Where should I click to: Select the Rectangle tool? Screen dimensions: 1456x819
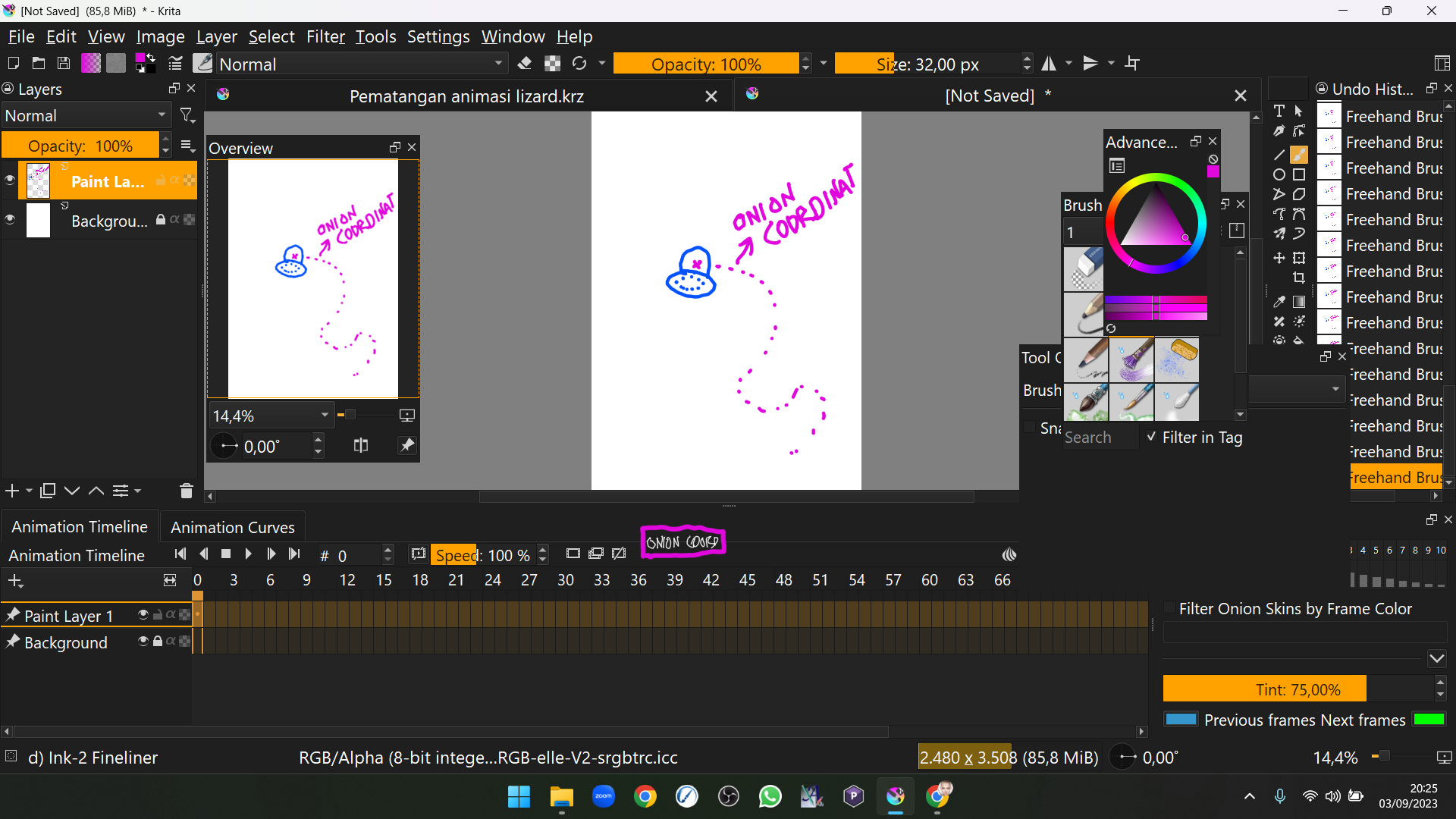point(1299,174)
